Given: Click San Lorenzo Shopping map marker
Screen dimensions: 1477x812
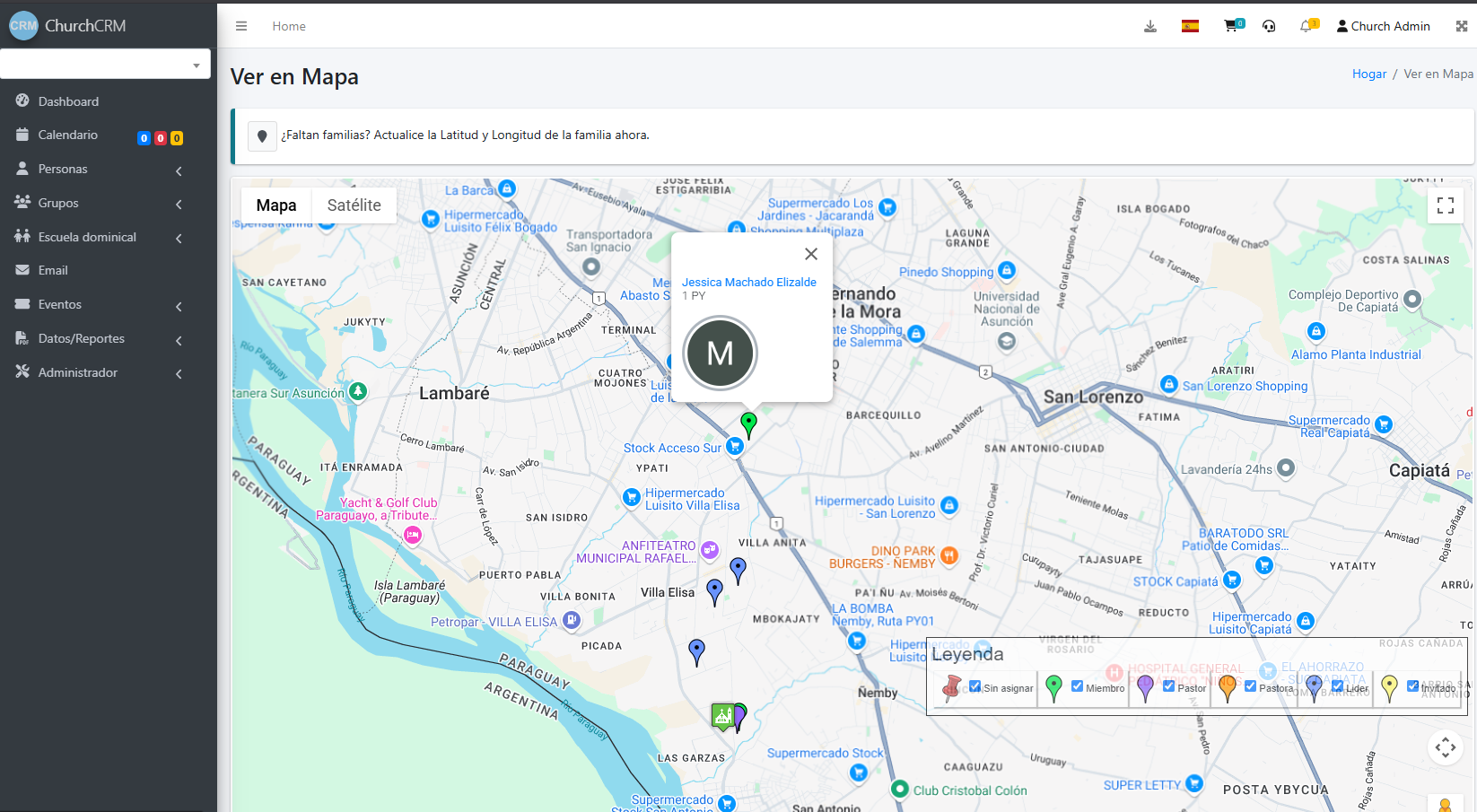Looking at the screenshot, I should pos(1168,384).
